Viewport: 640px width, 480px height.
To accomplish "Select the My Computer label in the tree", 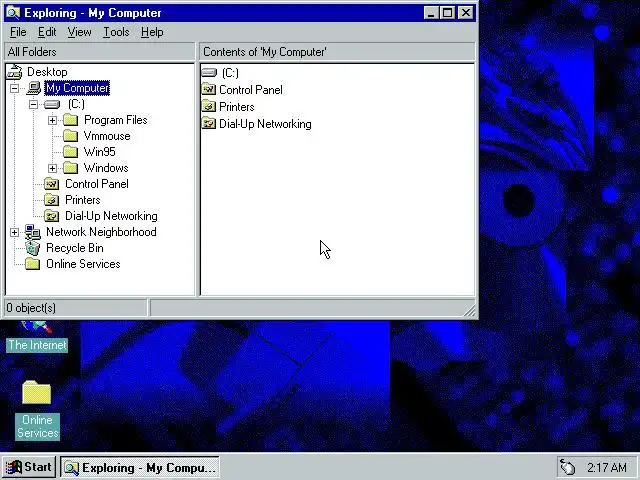I will (77, 88).
